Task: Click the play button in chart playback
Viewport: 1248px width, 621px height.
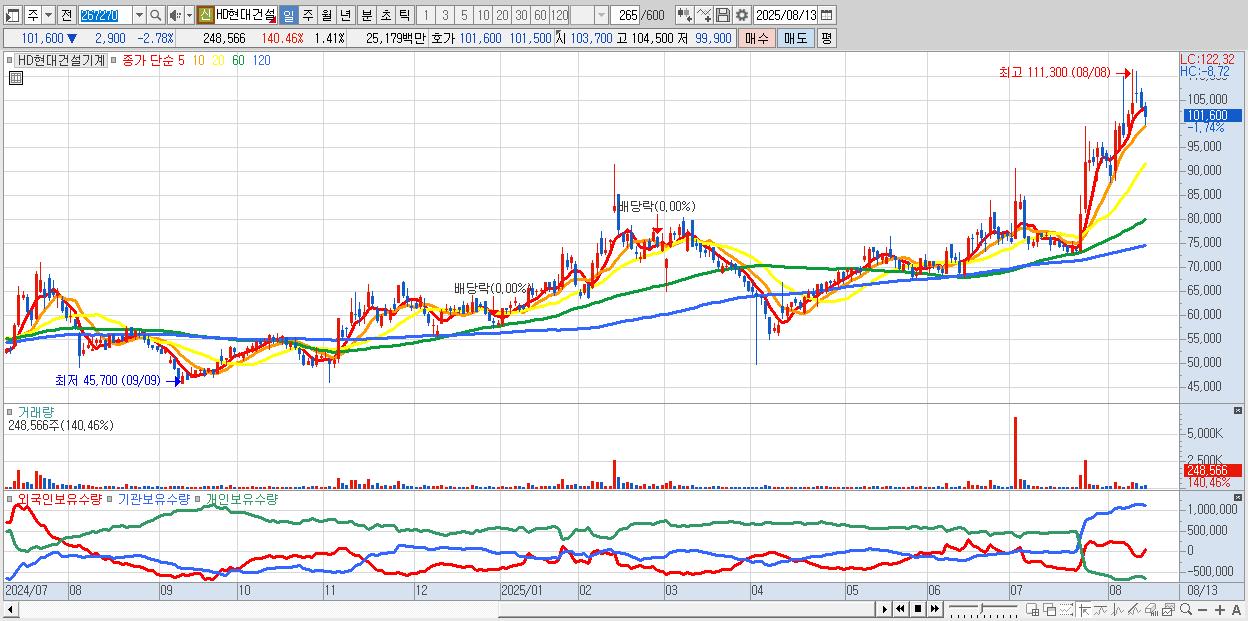Action: pyautogui.click(x=885, y=609)
